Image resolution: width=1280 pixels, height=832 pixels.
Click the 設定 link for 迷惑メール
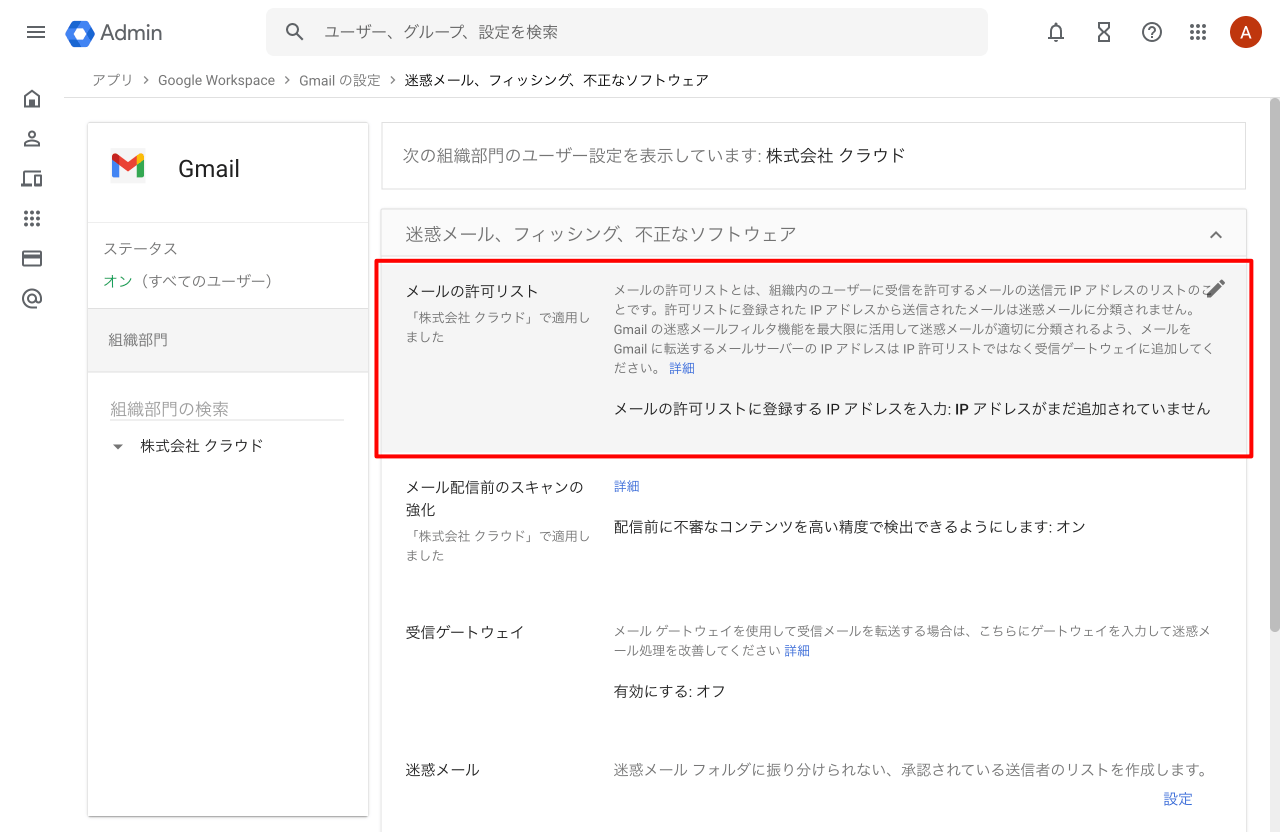1178,799
